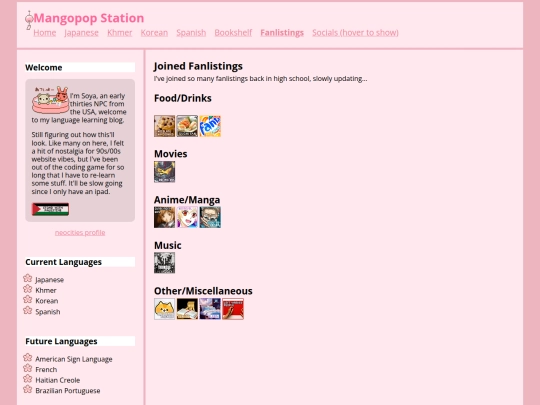540x405 pixels.
Task: Open the red Miscellaneous thumbnail
Action: tap(233, 309)
